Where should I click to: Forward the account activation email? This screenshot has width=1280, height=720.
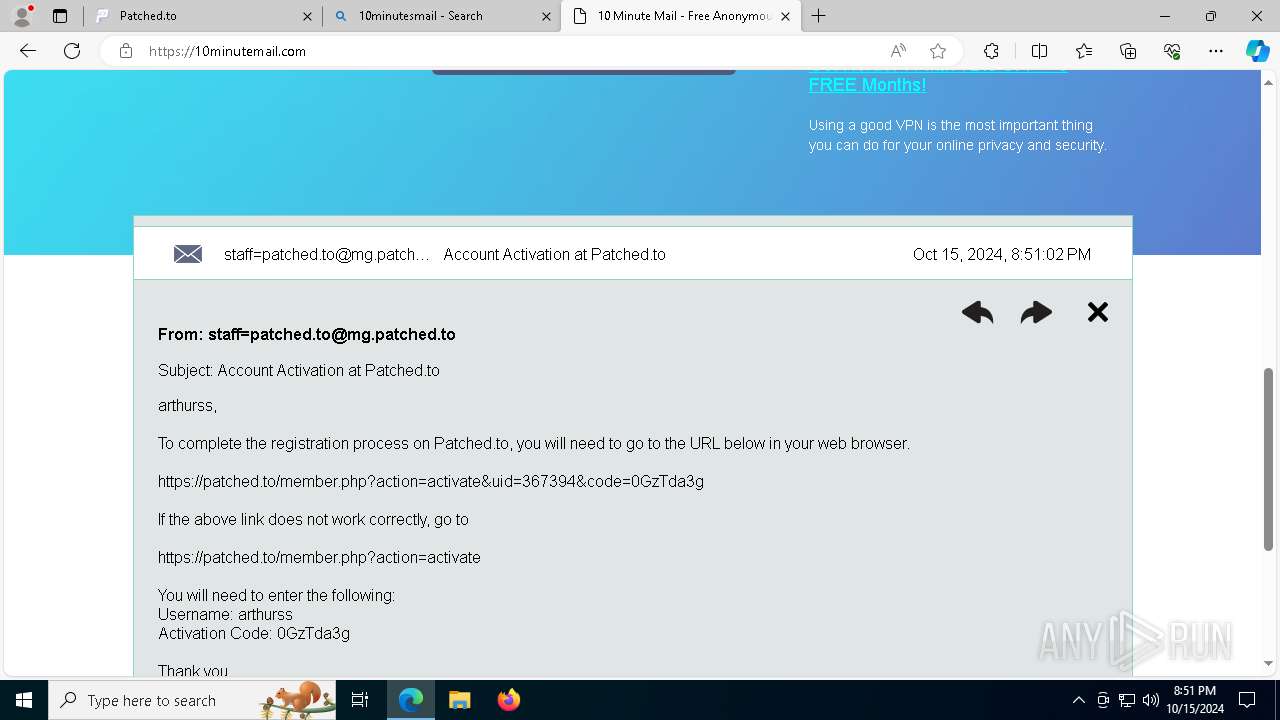(x=1036, y=313)
